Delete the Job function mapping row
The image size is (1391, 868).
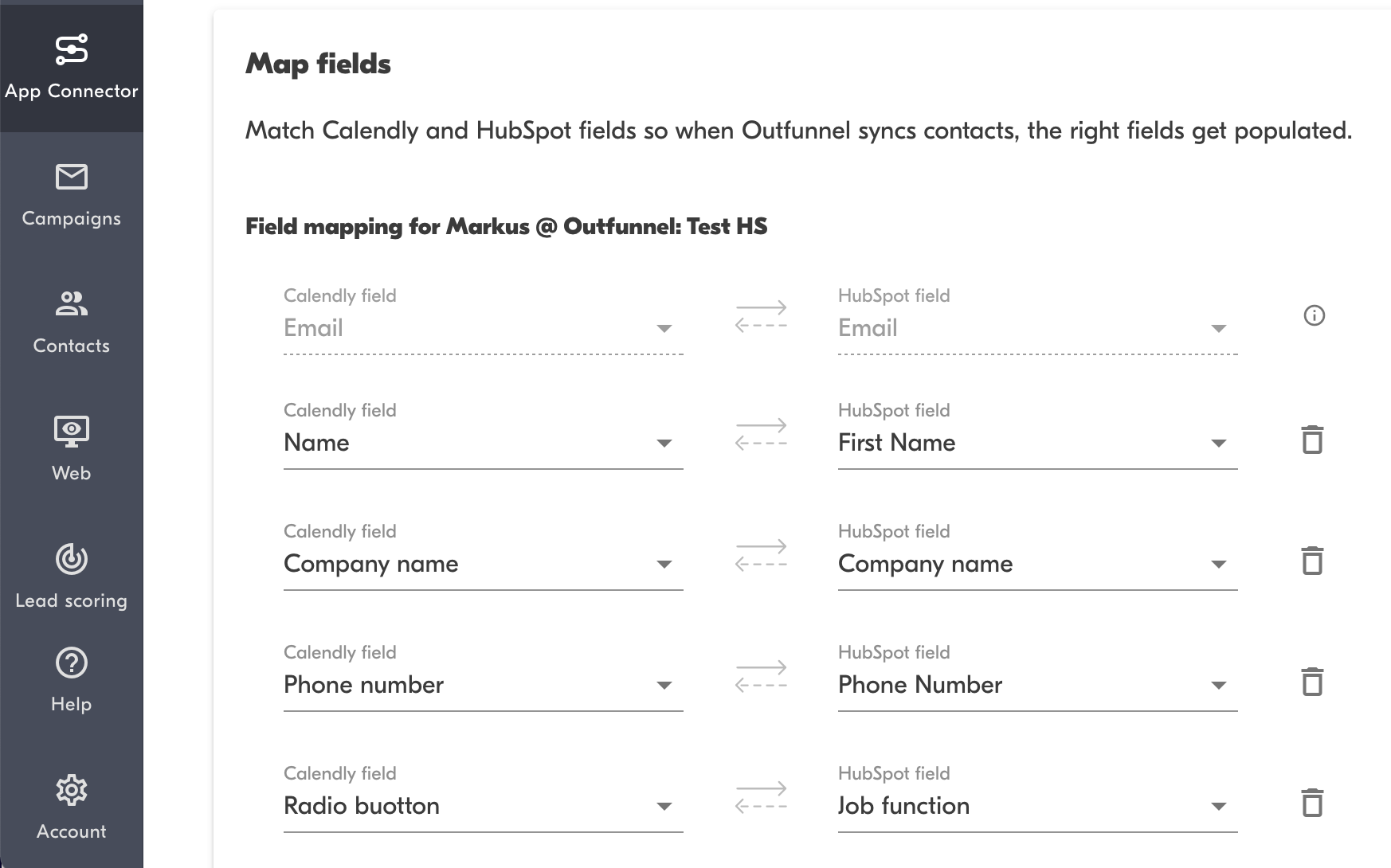point(1312,803)
